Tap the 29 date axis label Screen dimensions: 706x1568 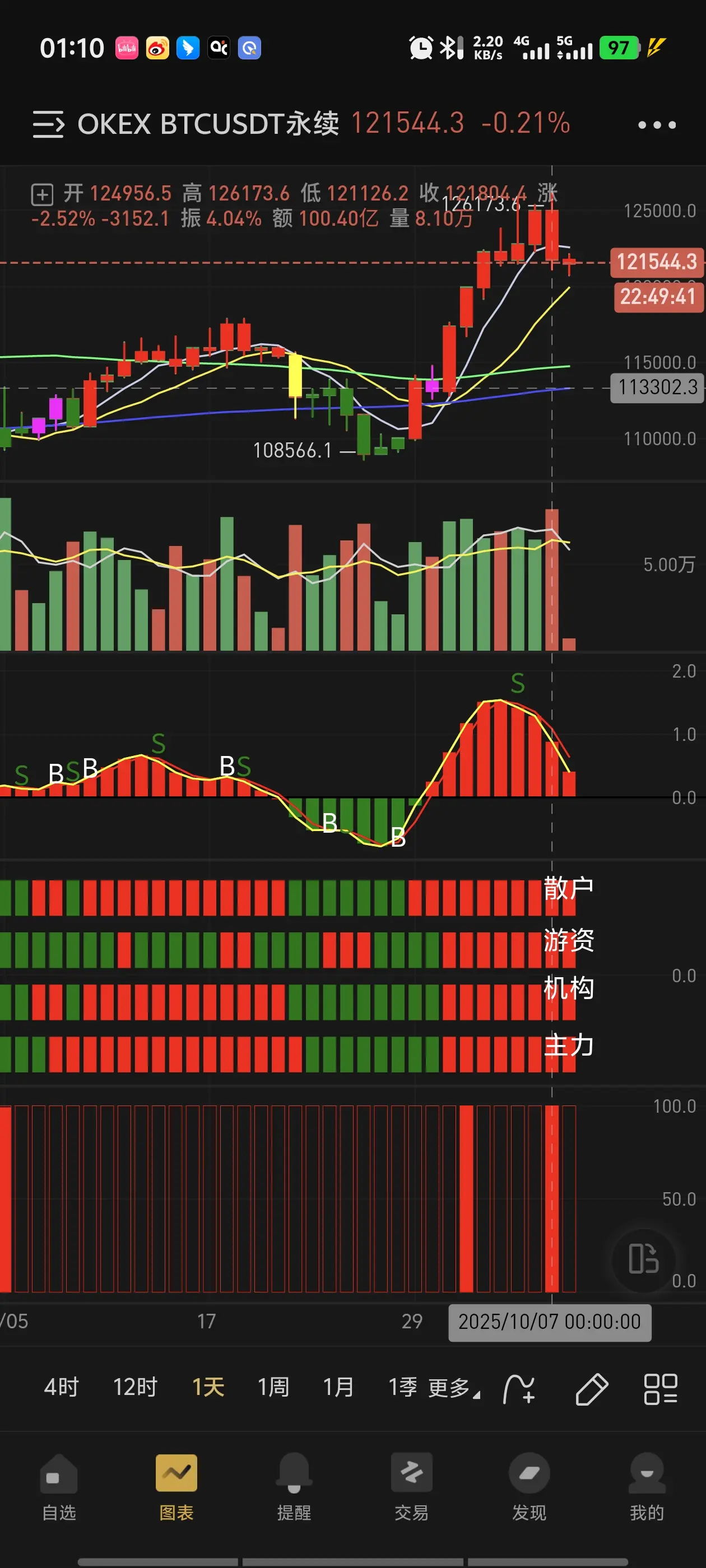[412, 1322]
